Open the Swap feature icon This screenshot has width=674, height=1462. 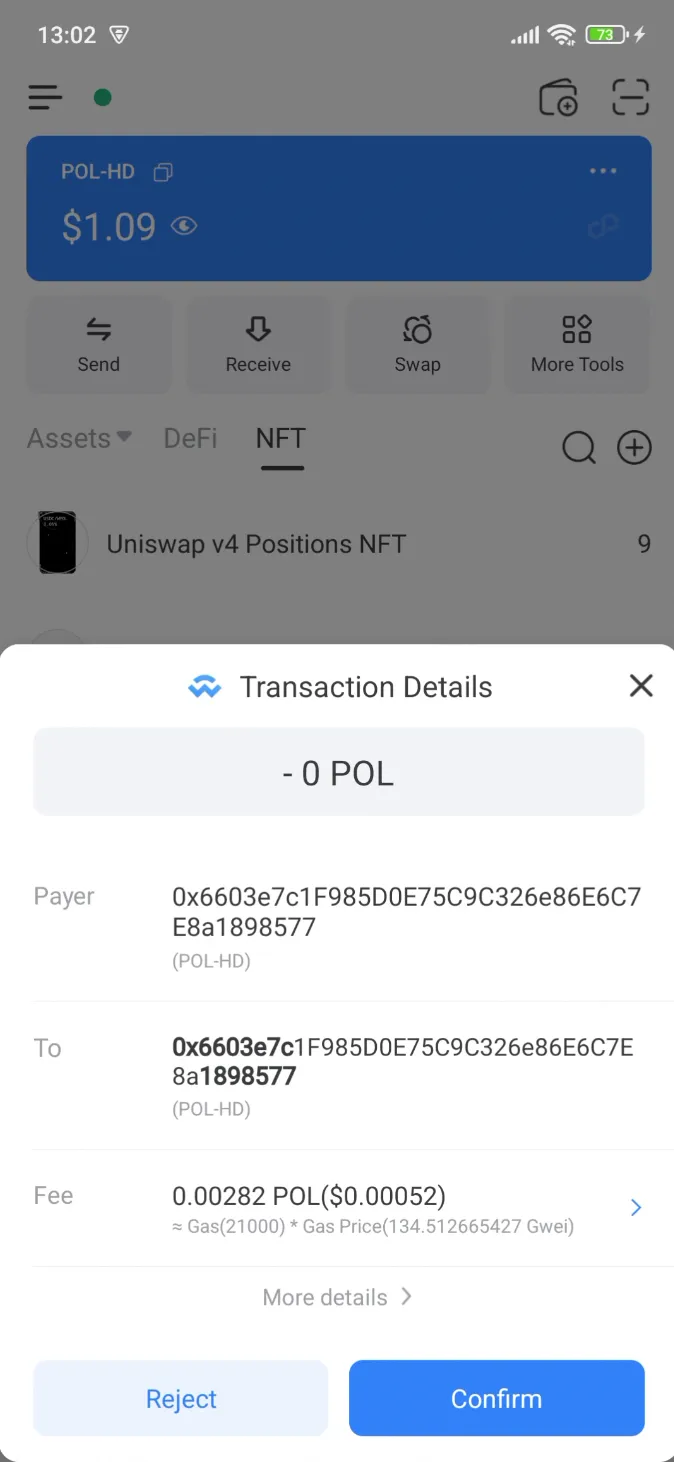coord(417,343)
